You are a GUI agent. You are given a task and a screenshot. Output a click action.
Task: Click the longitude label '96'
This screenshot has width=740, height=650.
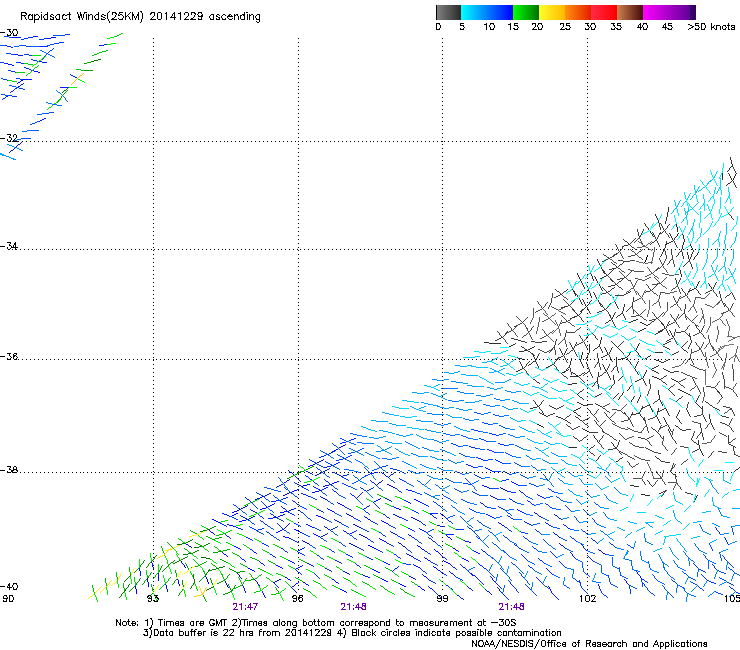click(297, 599)
